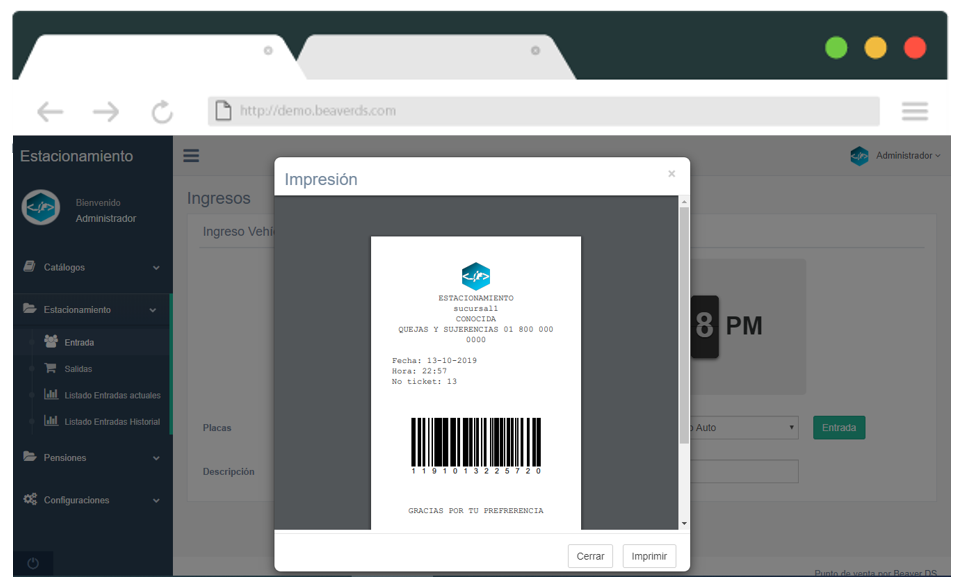The image size is (969, 577).
Task: Open Listado Entradas actuales
Action: coord(112,395)
